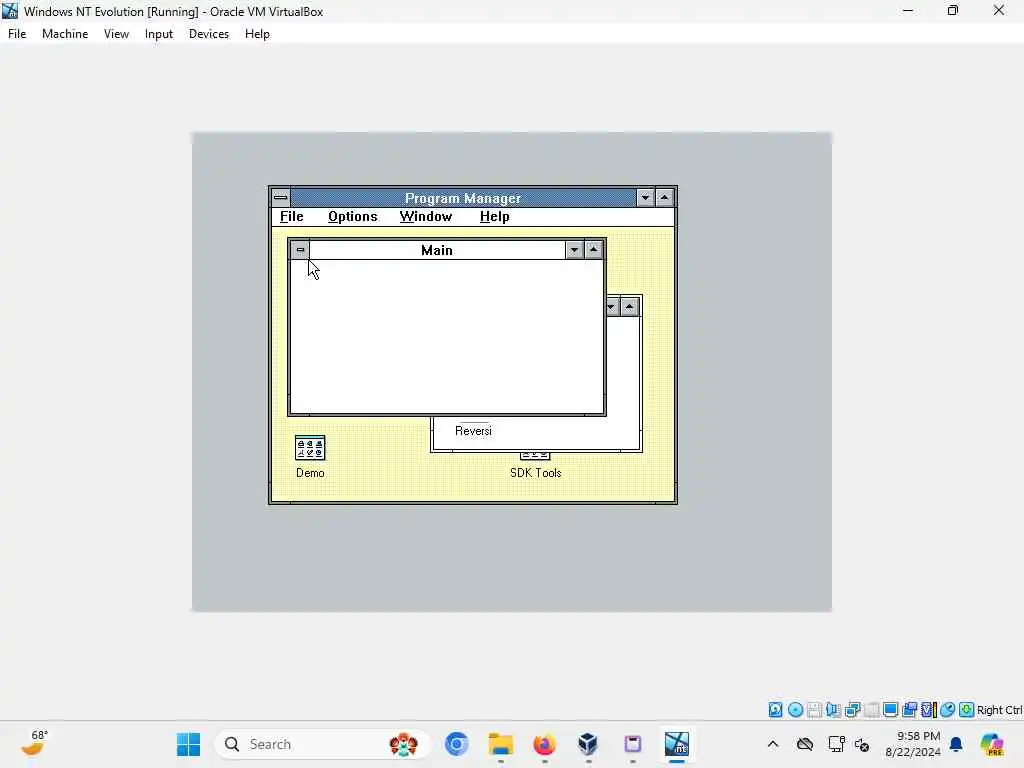Click the keyboard capture status icon
The image size is (1024, 768).
967,710
